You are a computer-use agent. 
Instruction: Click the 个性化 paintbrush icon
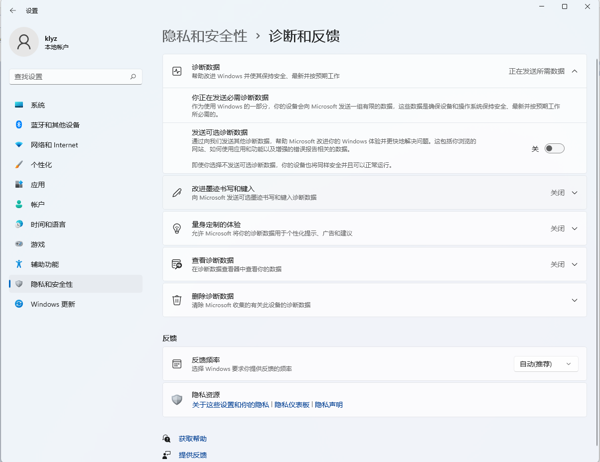click(x=19, y=165)
